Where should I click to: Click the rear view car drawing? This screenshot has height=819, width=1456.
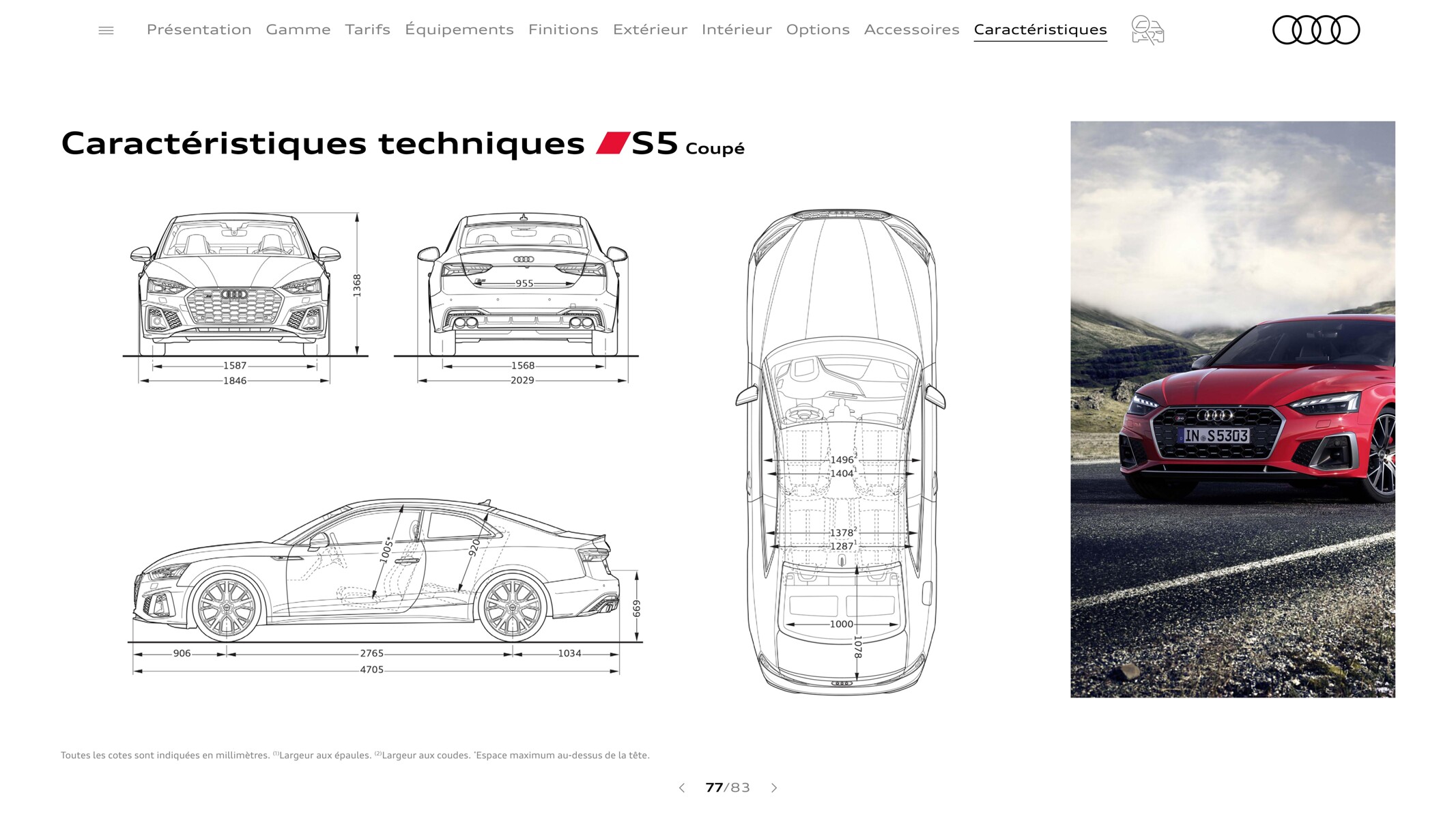click(522, 285)
